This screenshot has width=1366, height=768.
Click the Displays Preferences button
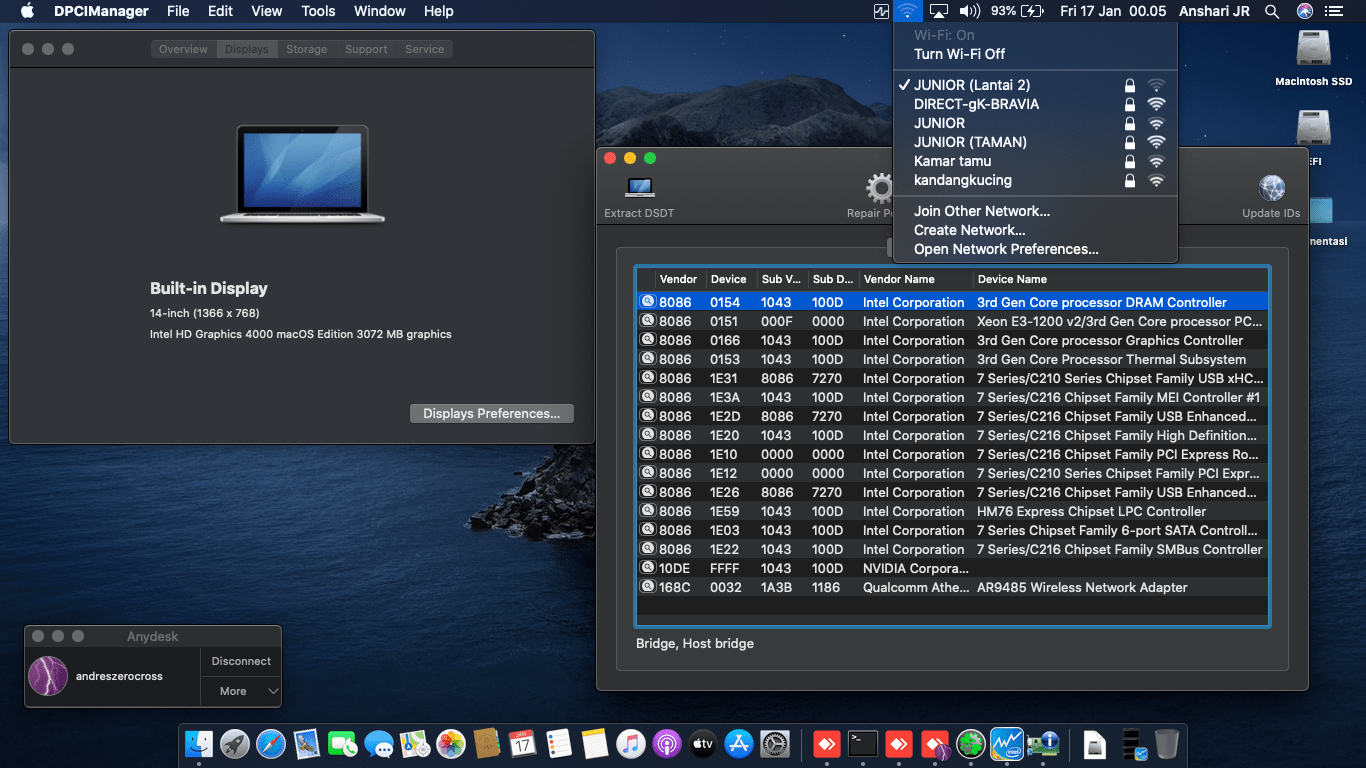click(x=491, y=413)
